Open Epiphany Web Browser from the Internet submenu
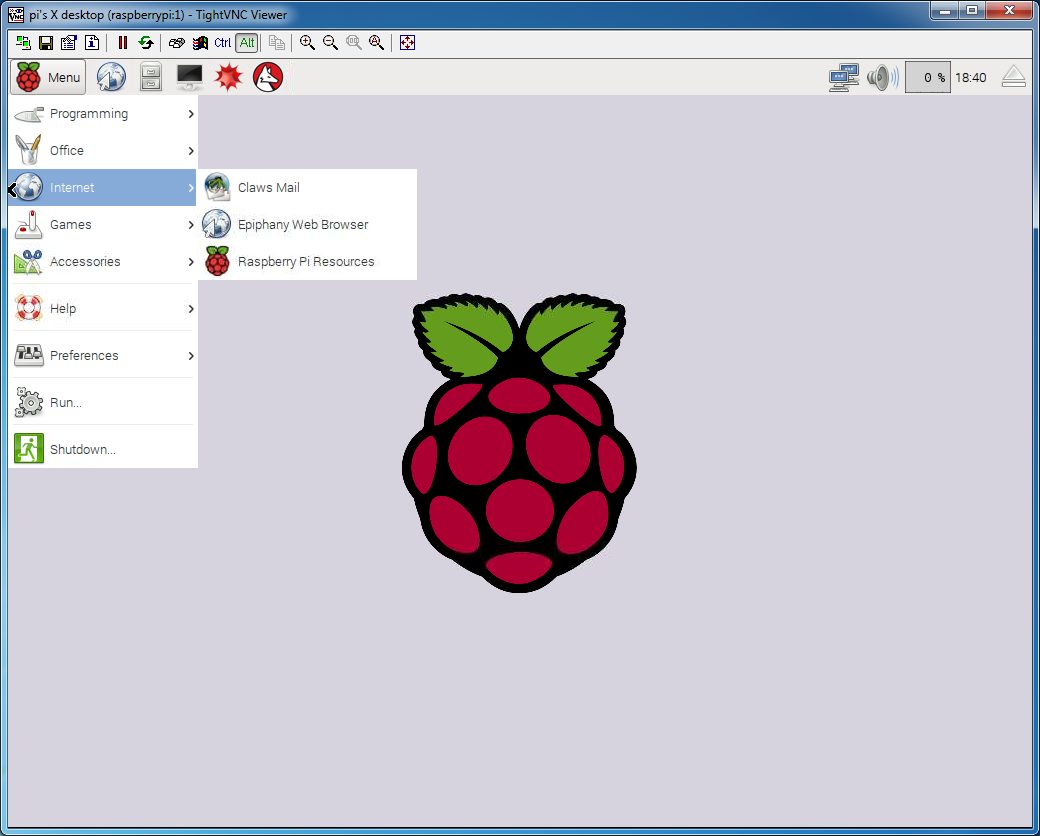 tap(307, 225)
